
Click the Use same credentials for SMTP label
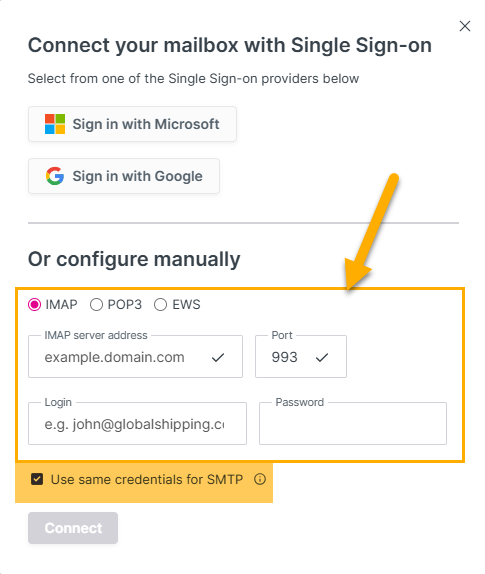coord(147,479)
